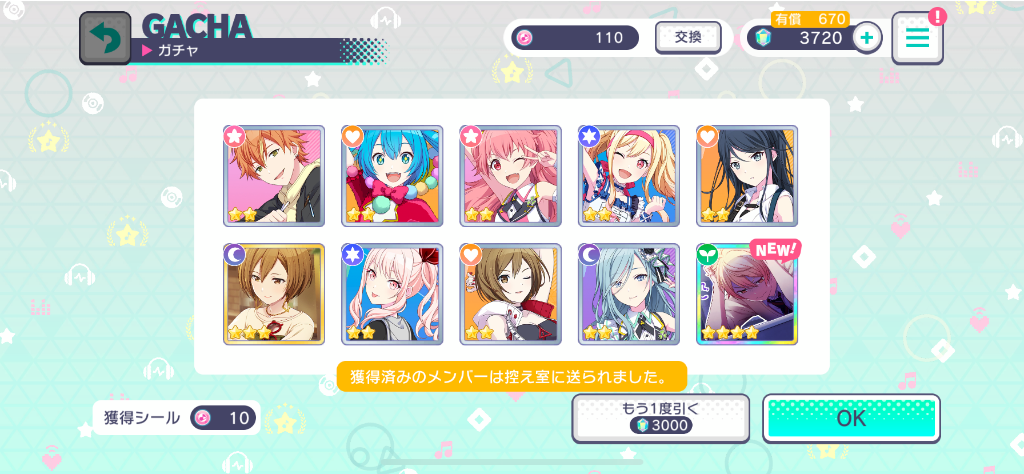Viewport: 1024px width, 474px height.
Task: Click the 交換 exchange button
Action: point(688,37)
